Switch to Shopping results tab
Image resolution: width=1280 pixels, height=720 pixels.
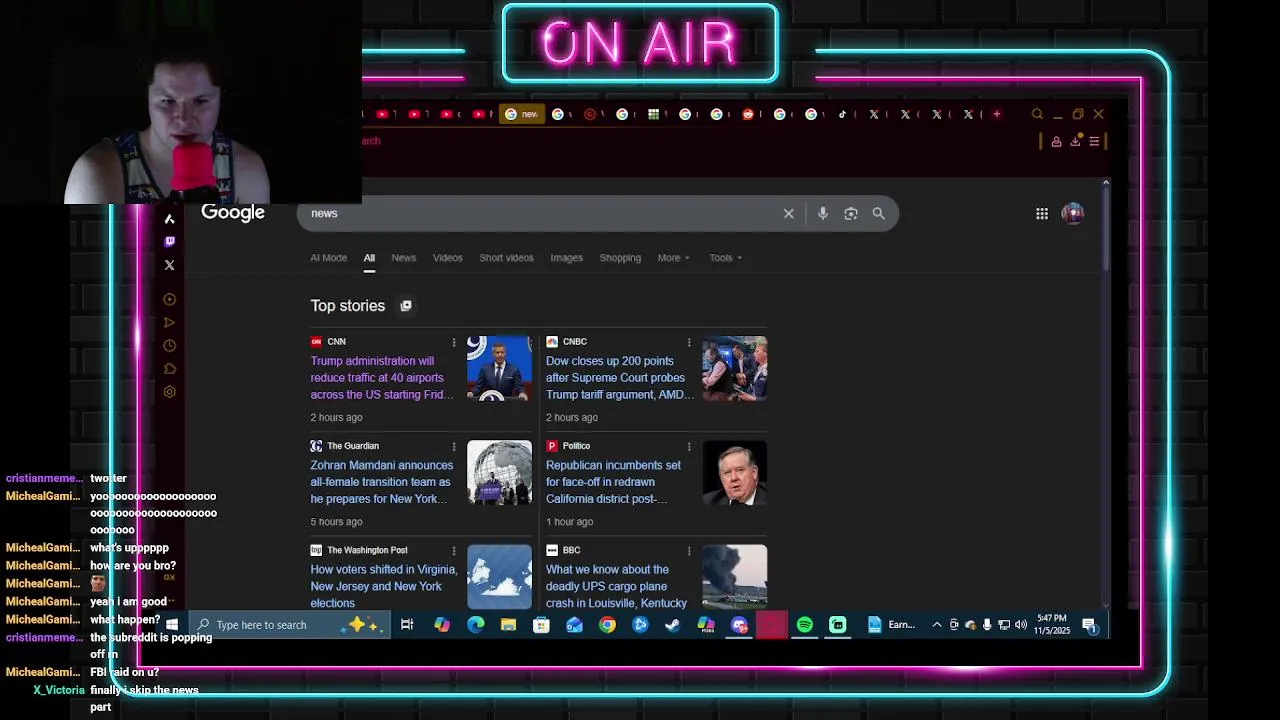coord(620,258)
